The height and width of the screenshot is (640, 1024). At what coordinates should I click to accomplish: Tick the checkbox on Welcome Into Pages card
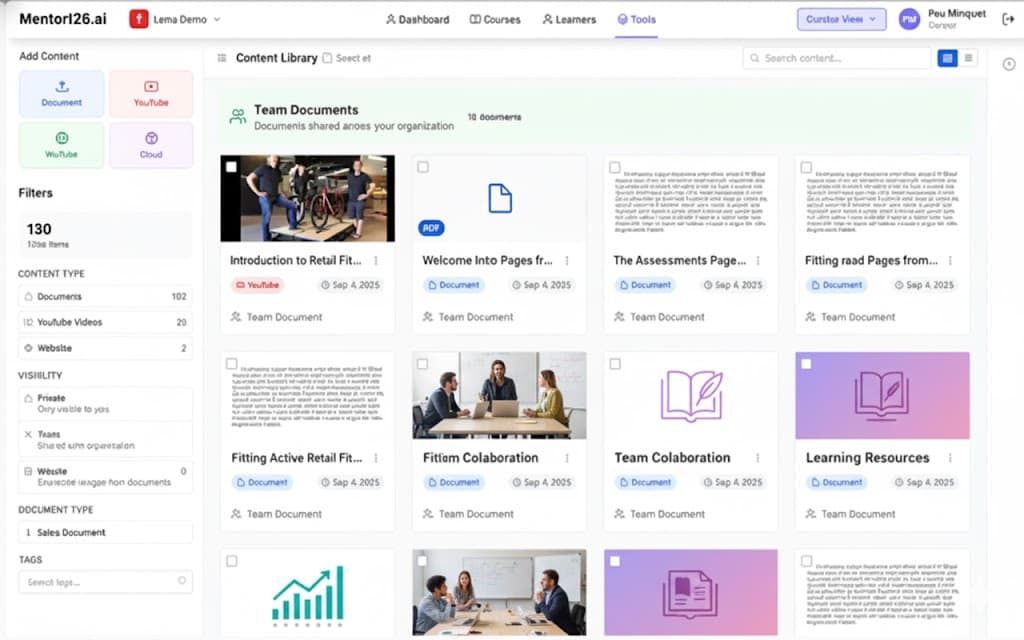coord(423,167)
